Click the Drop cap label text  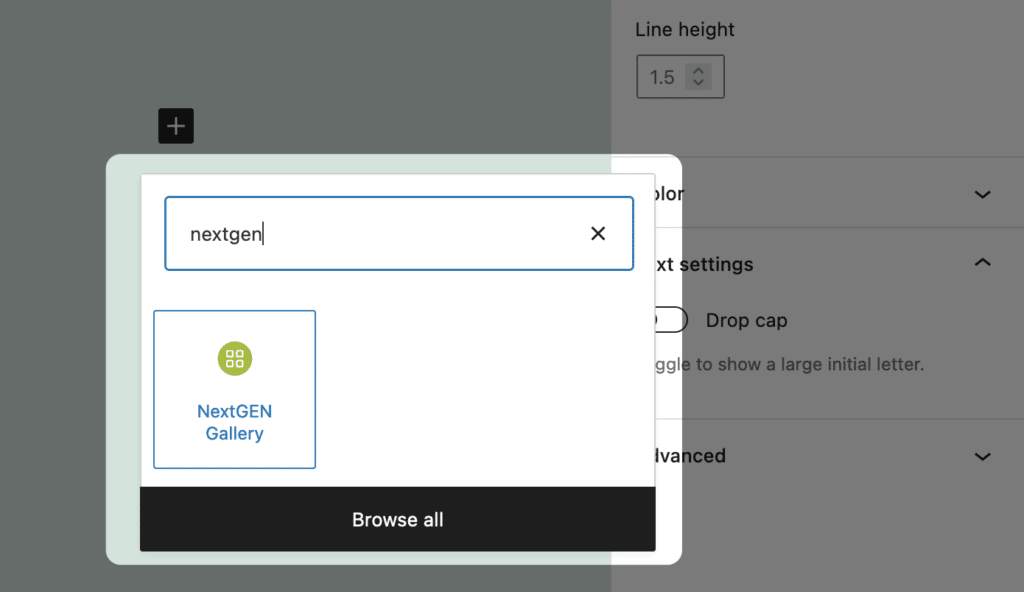point(746,320)
